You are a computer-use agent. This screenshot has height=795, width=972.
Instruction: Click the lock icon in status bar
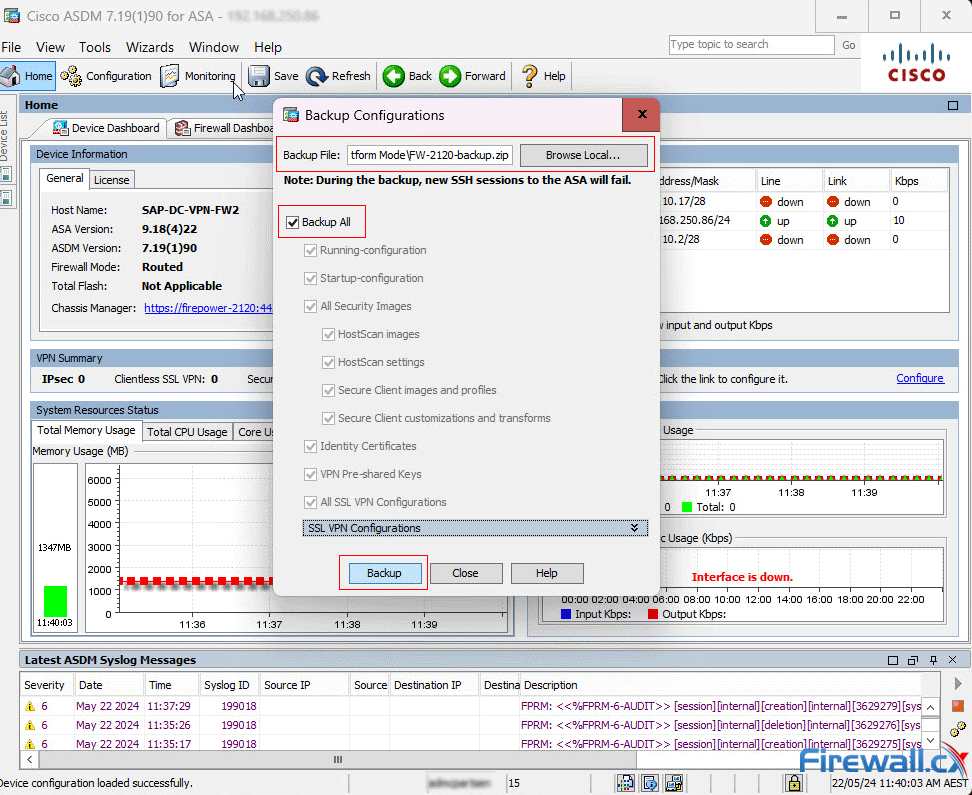pos(793,783)
